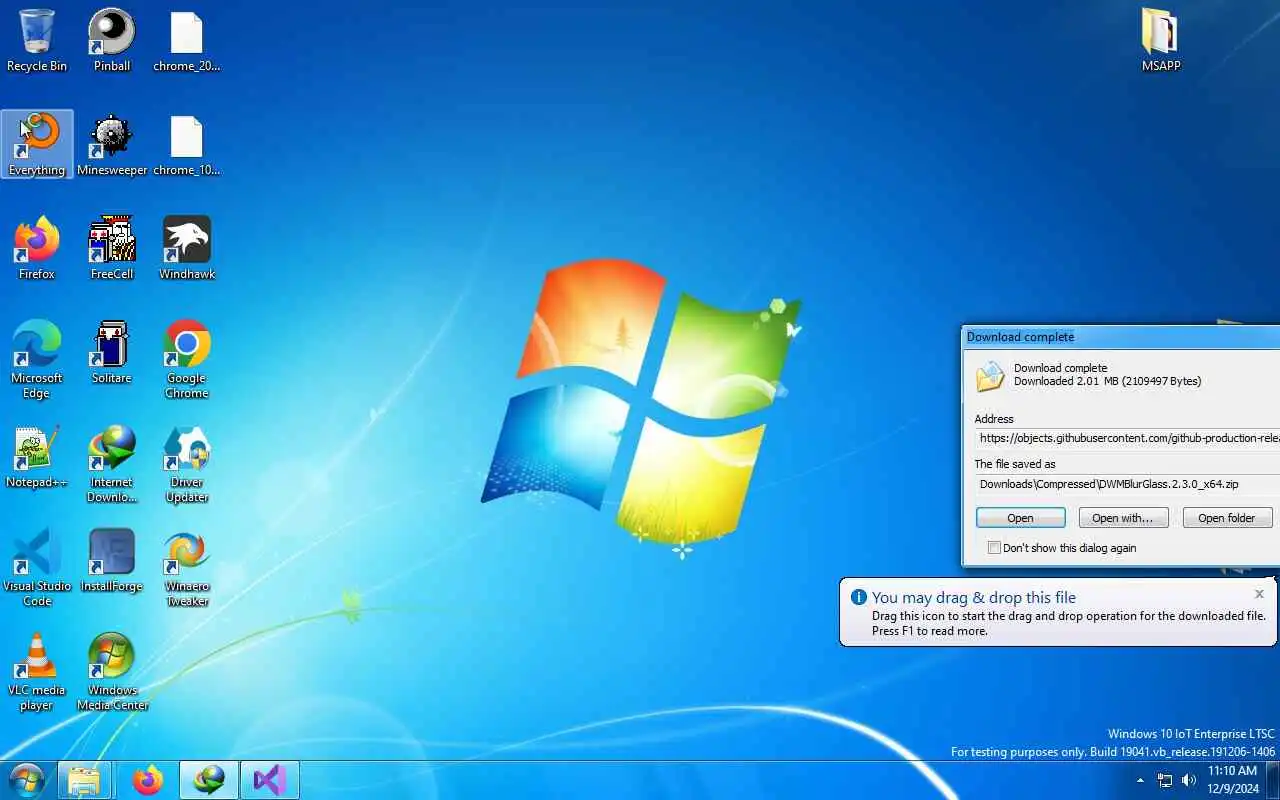Select the Google Chrome desktop shortcut
The height and width of the screenshot is (800, 1280).
[x=187, y=360]
